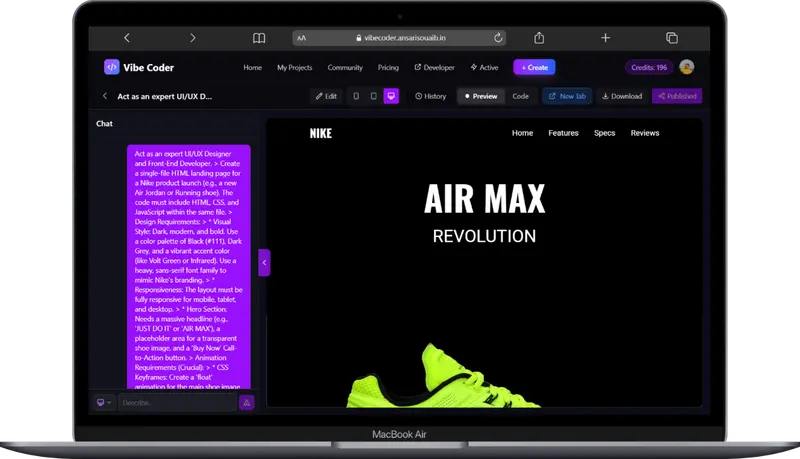
Task: Open the browser share sheet icon
Action: 539,38
